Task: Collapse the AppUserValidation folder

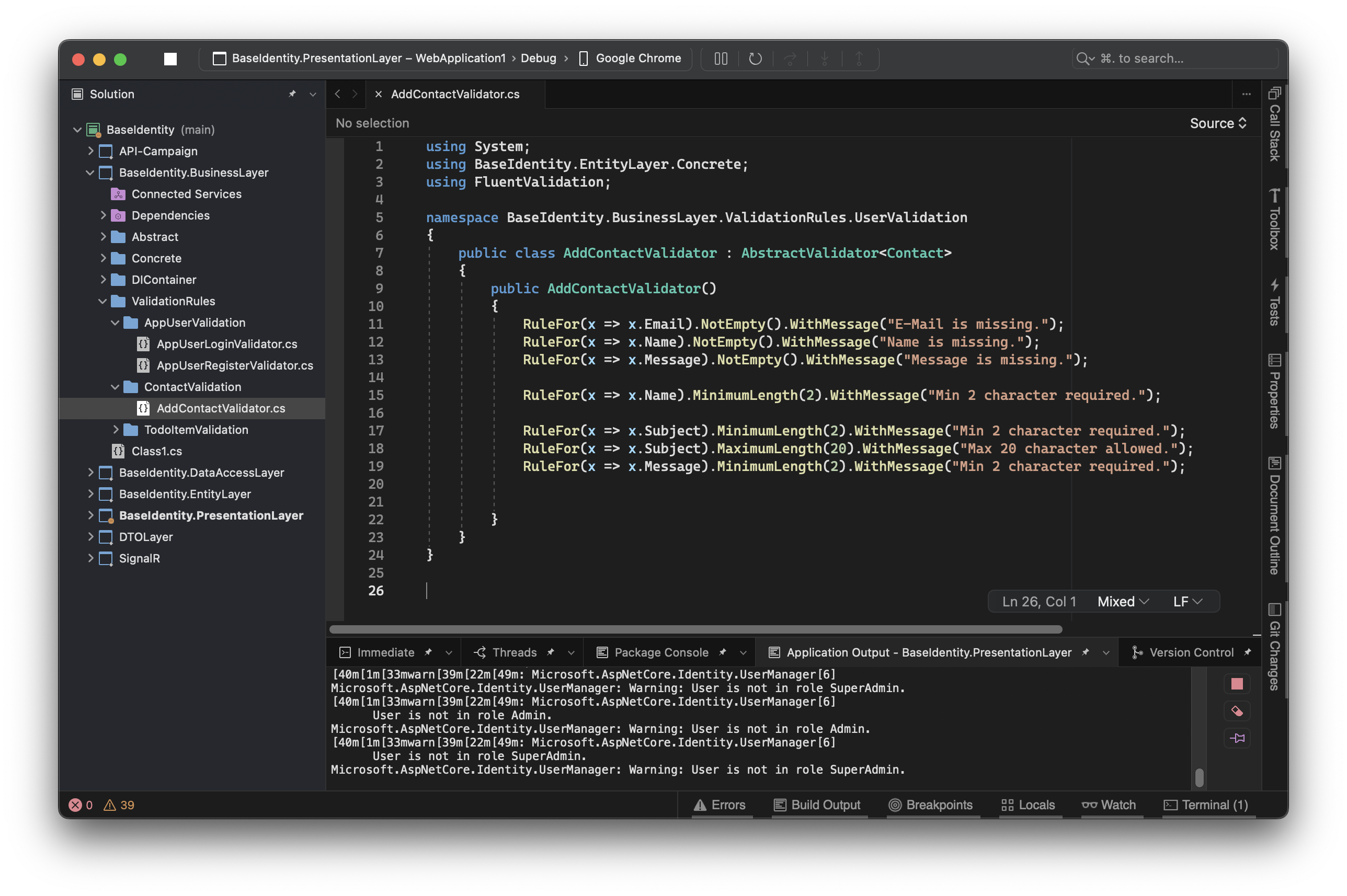Action: (115, 323)
